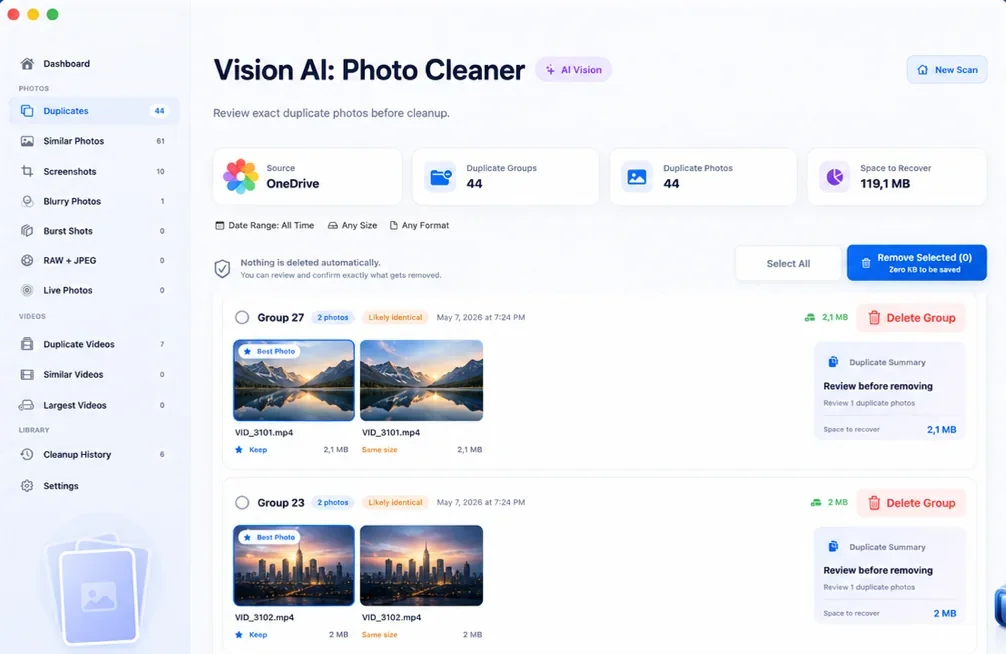
Task: Open the Dashboard home icon
Action: click(27, 64)
